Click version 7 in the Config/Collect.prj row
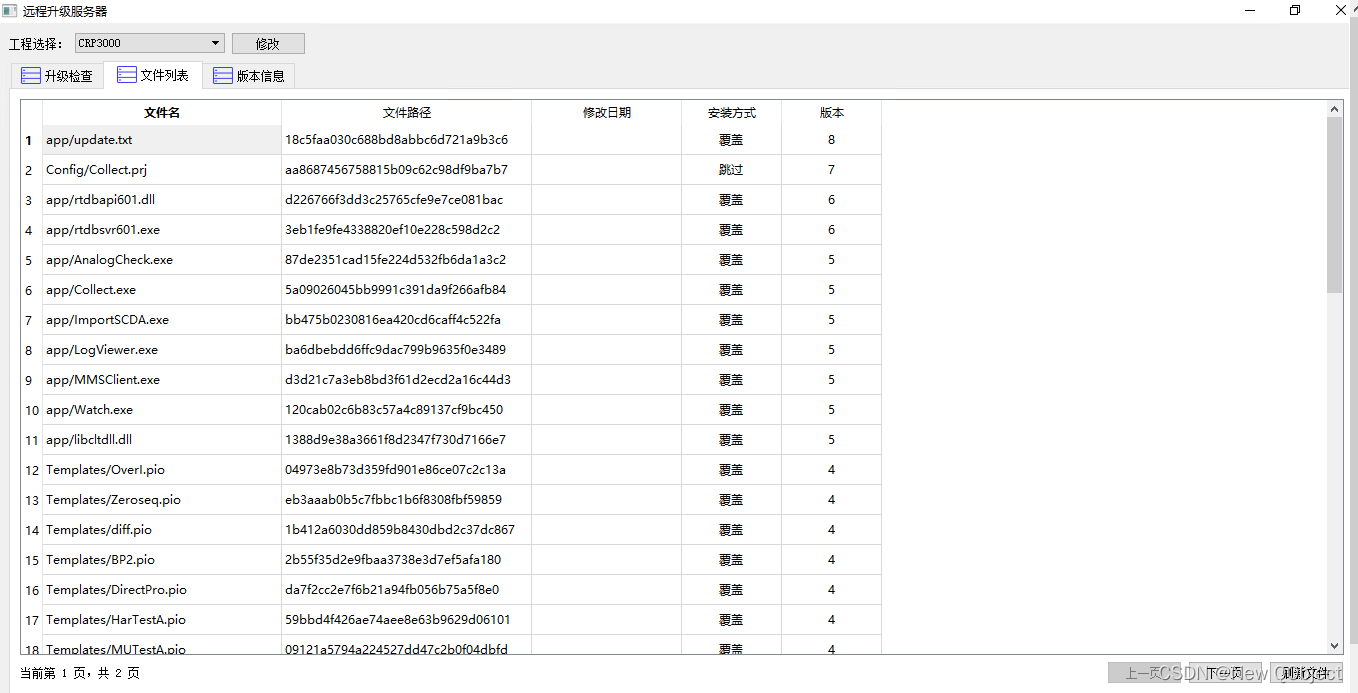This screenshot has width=1358, height=693. pyautogui.click(x=832, y=170)
